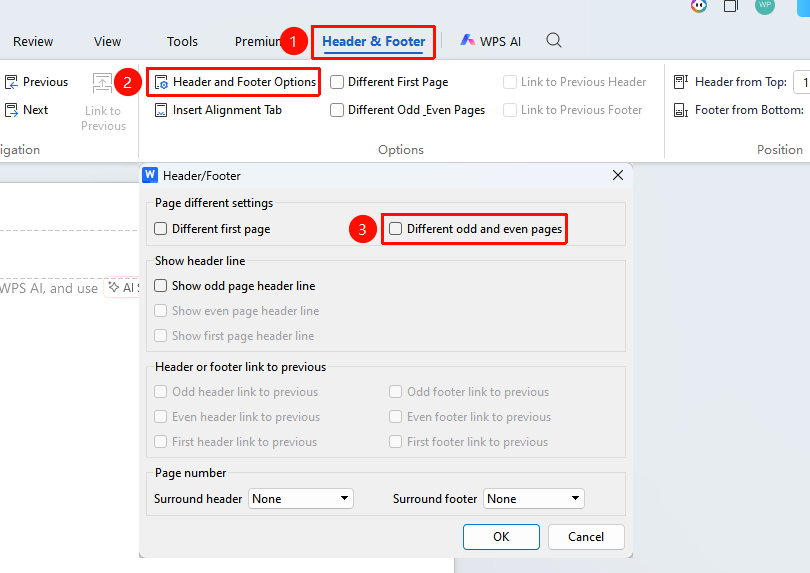Click the Link to Previous icon
The image size is (810, 573).
coord(102,83)
